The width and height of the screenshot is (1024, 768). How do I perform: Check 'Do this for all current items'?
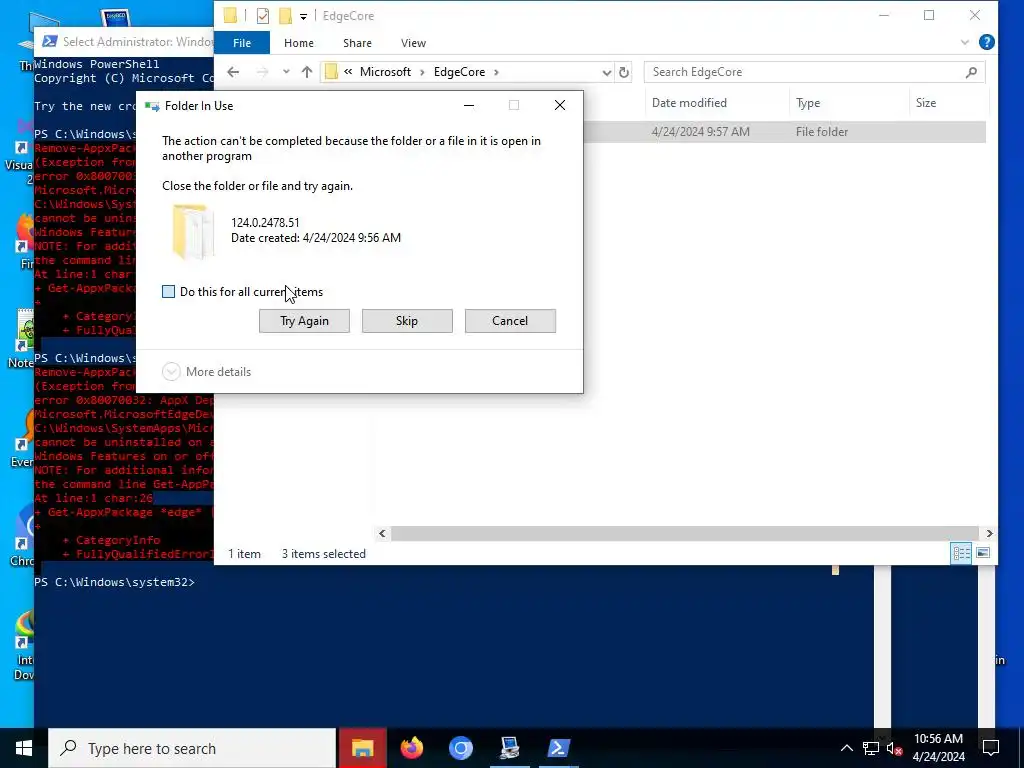pos(168,292)
